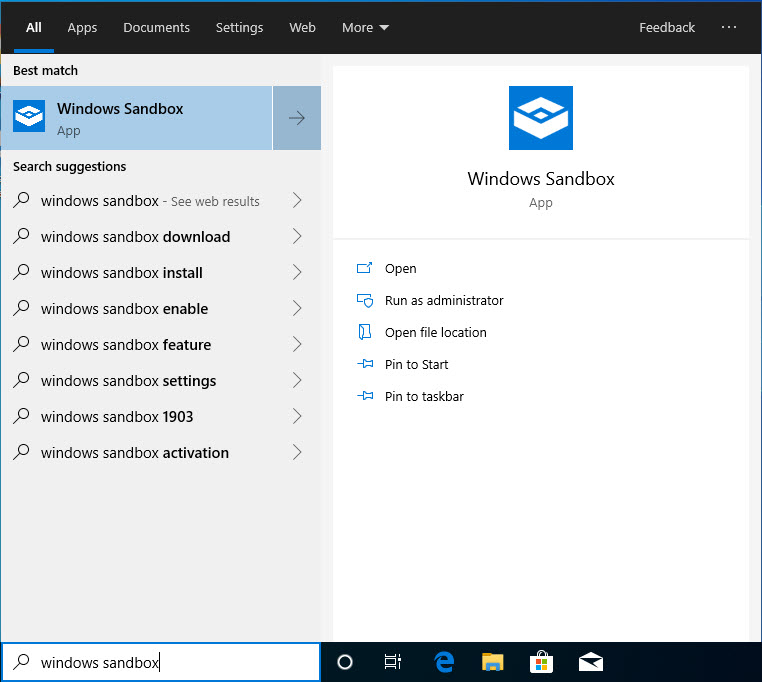This screenshot has height=682, width=762.
Task: Pin Windows Sandbox to Start
Action: click(416, 365)
